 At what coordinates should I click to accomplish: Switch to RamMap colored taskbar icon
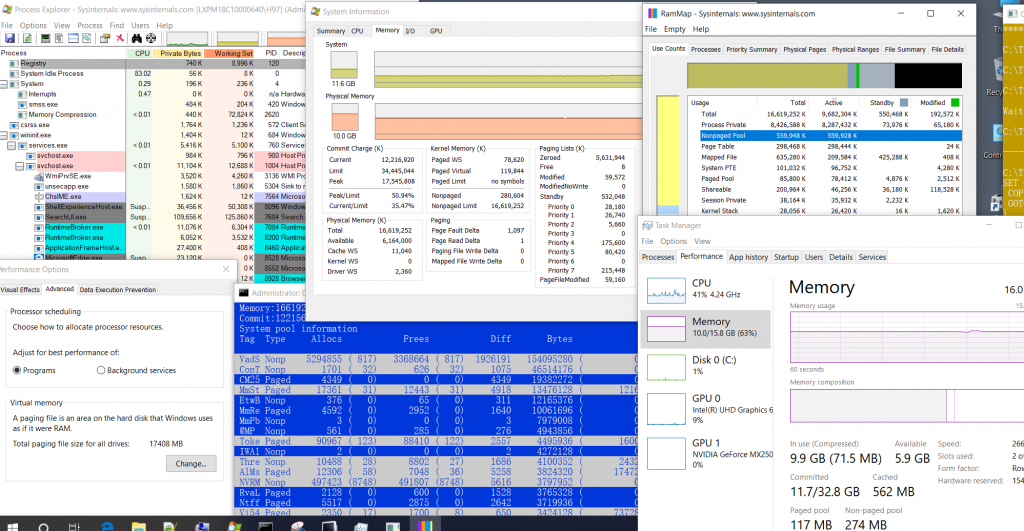[425, 526]
